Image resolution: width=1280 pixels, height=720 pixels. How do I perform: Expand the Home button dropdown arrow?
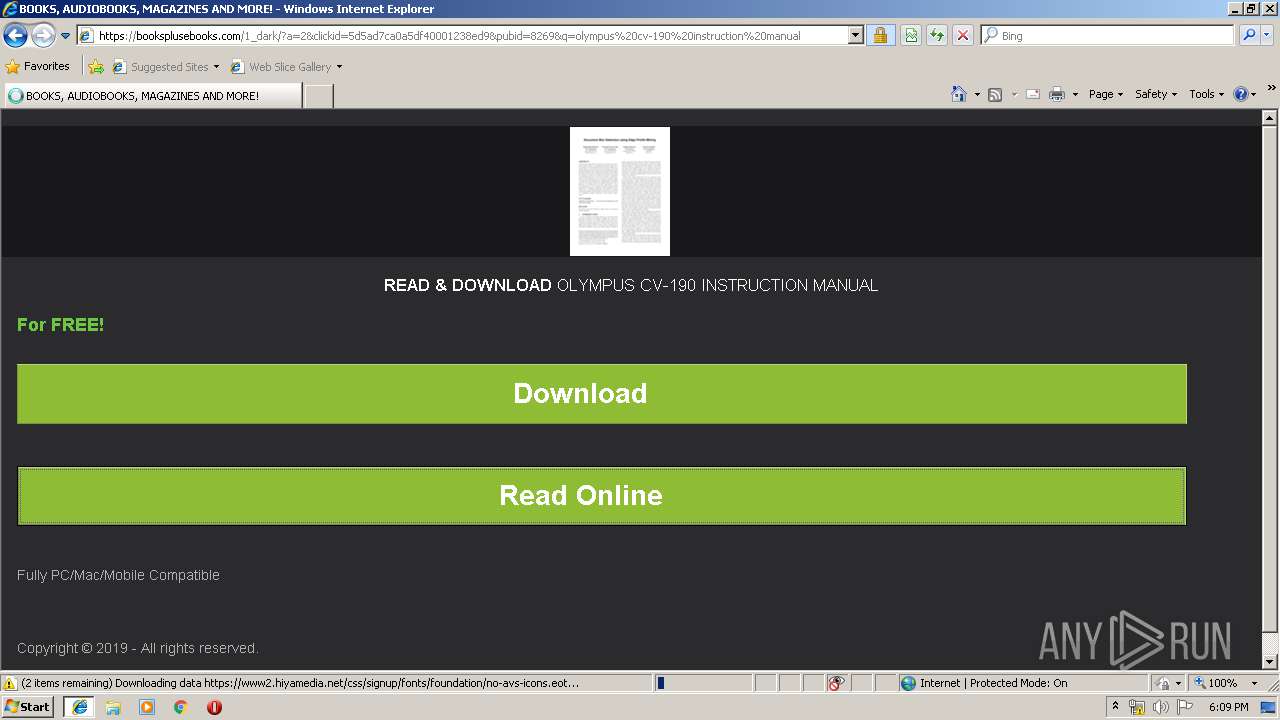pyautogui.click(x=977, y=94)
